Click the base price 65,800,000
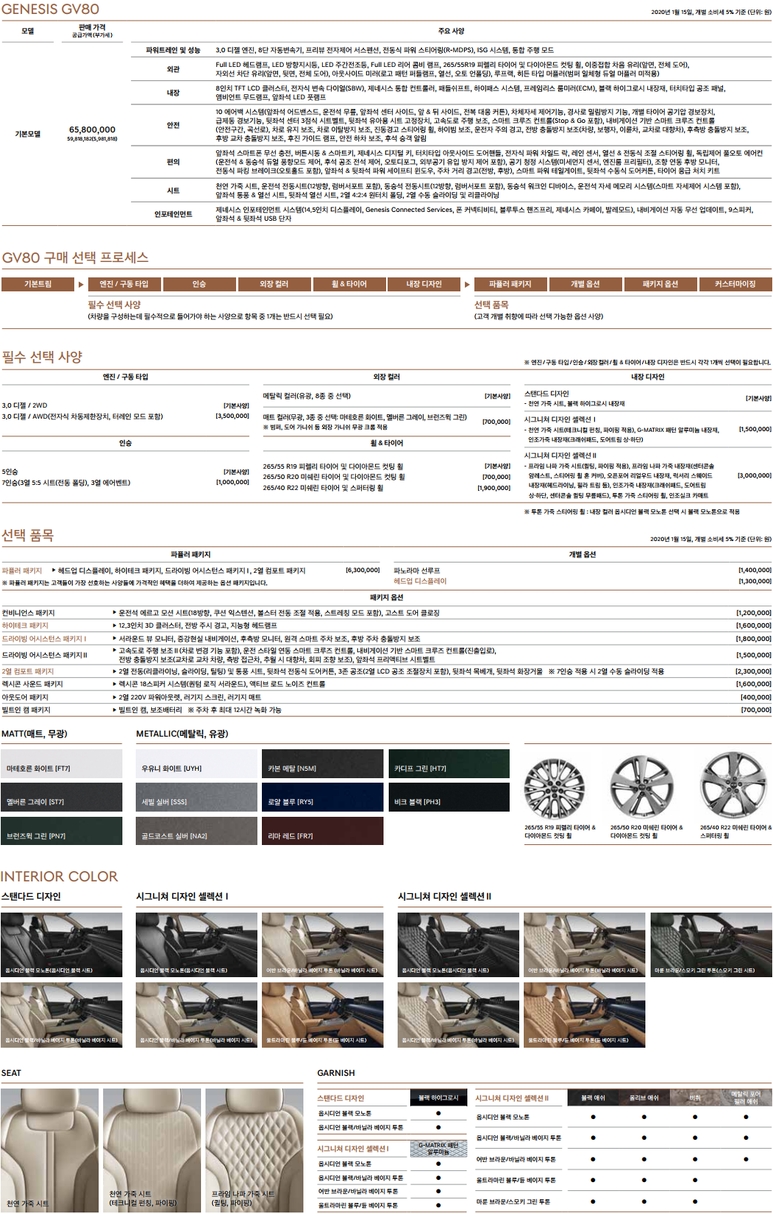This screenshot has width=773, height=1214. (93, 130)
